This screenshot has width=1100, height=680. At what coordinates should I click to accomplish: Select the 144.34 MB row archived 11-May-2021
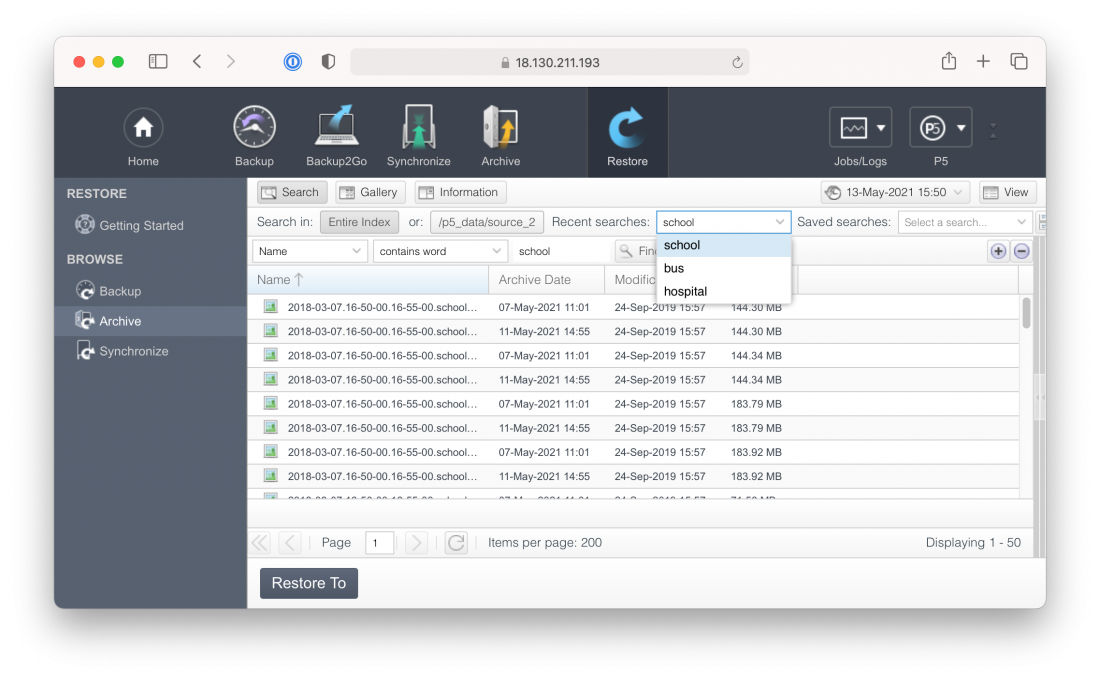(x=633, y=380)
